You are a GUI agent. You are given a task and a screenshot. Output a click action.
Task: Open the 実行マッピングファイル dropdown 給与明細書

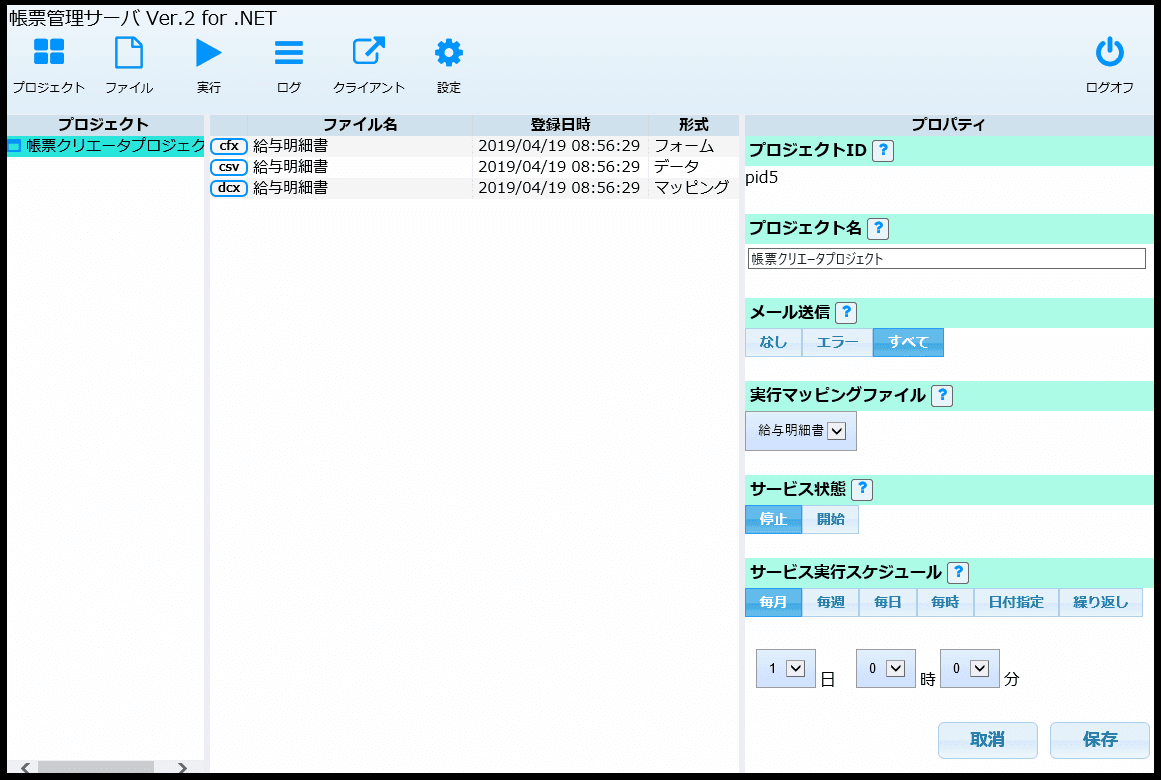[x=801, y=430]
